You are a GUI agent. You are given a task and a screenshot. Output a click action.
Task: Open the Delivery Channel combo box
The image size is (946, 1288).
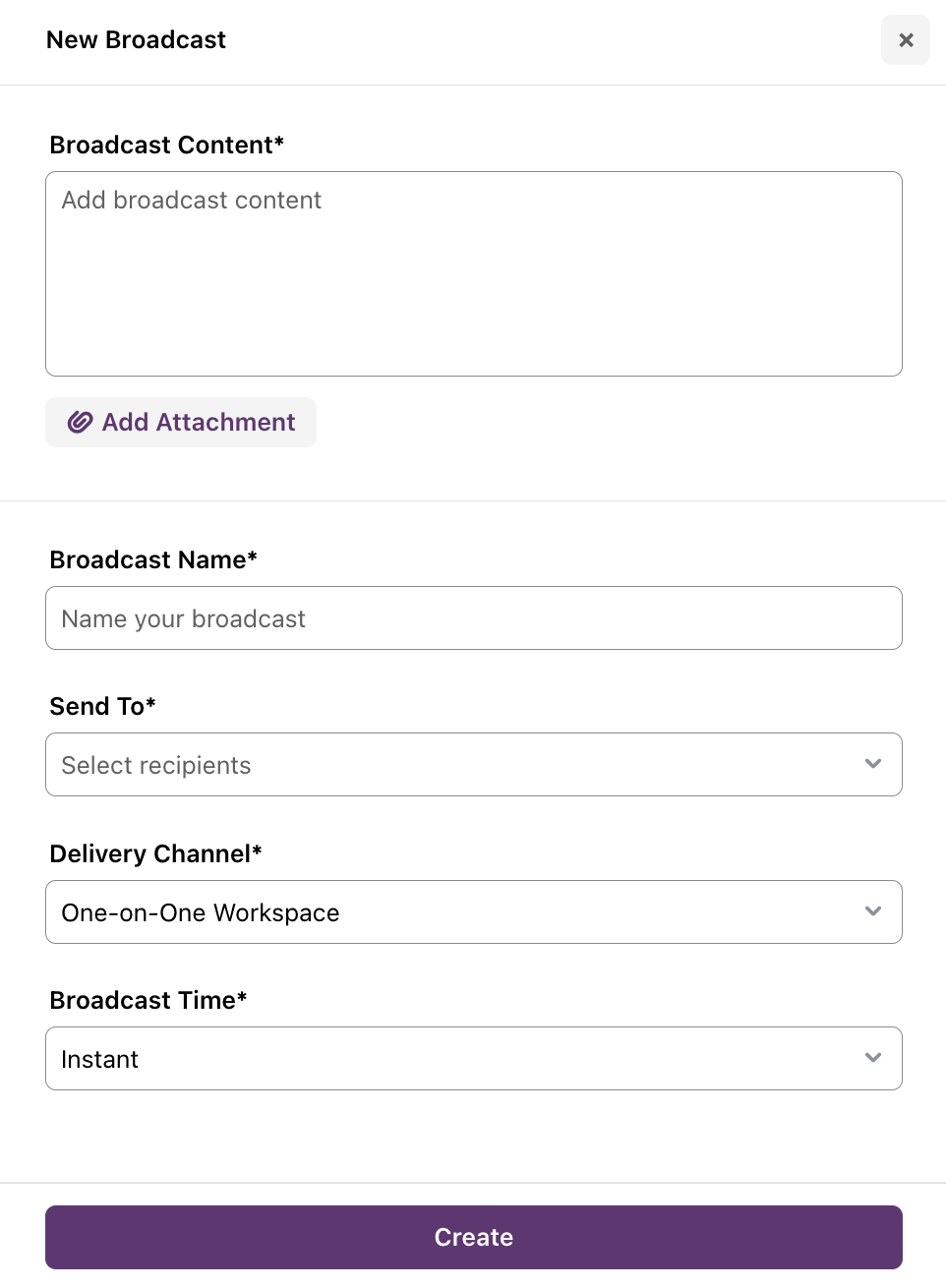coord(474,912)
